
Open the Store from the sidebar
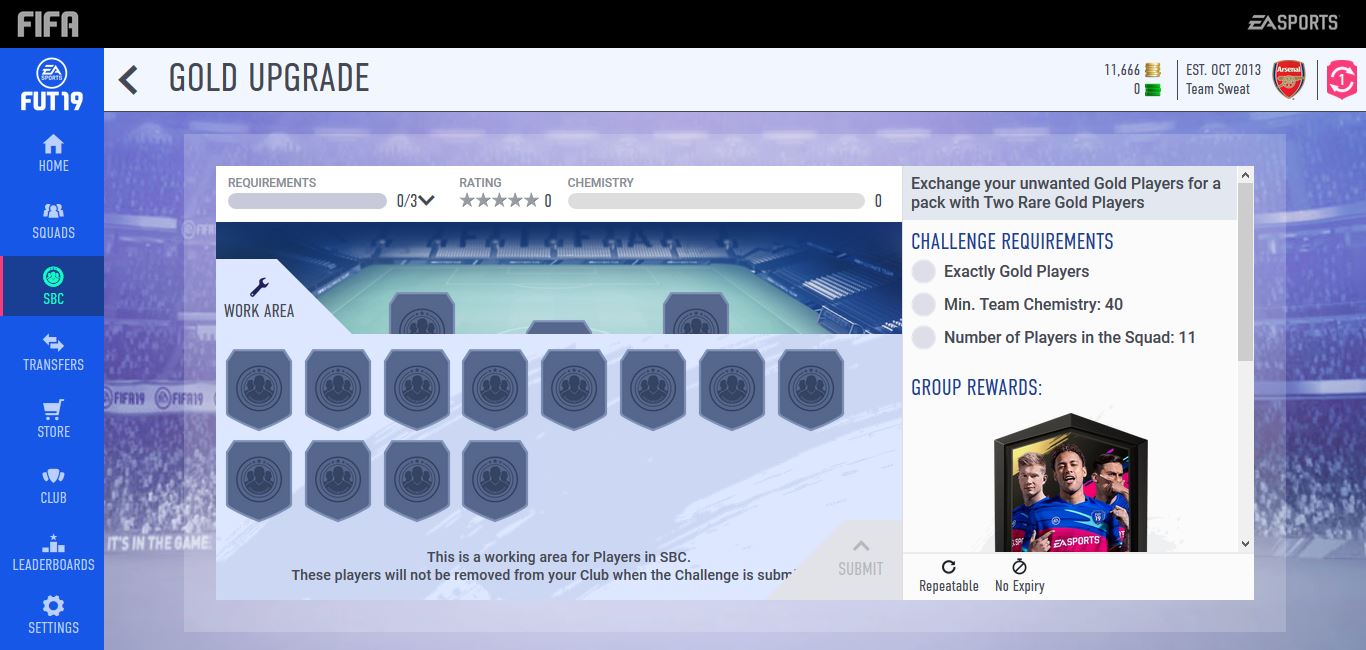(x=53, y=419)
